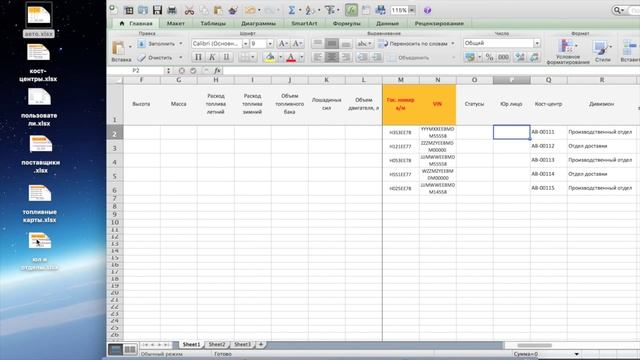Open the font color dropdown arrow
The height and width of the screenshot is (360, 640).
[x=302, y=57]
